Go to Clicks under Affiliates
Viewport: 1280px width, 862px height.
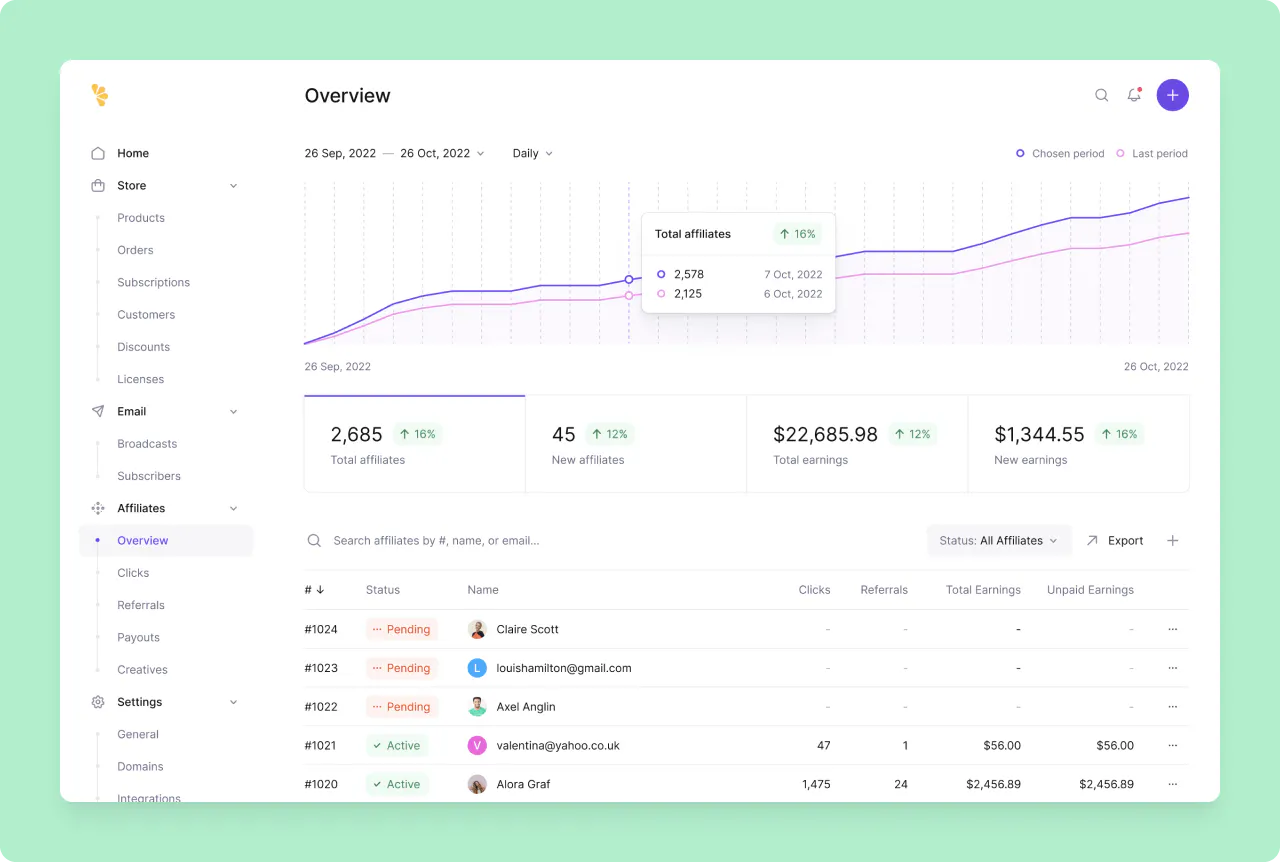[x=132, y=572]
